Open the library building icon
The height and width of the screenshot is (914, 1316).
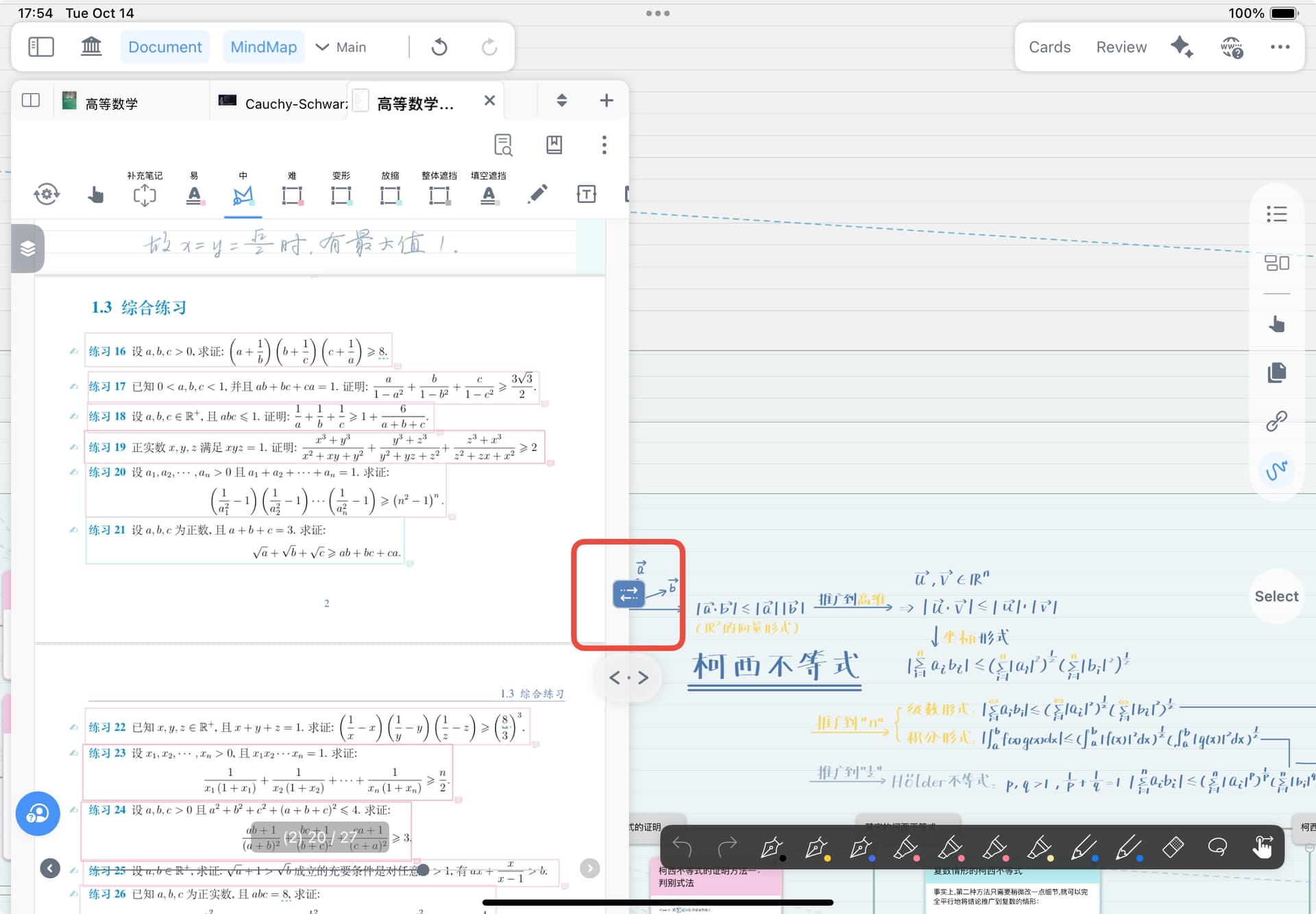click(91, 47)
